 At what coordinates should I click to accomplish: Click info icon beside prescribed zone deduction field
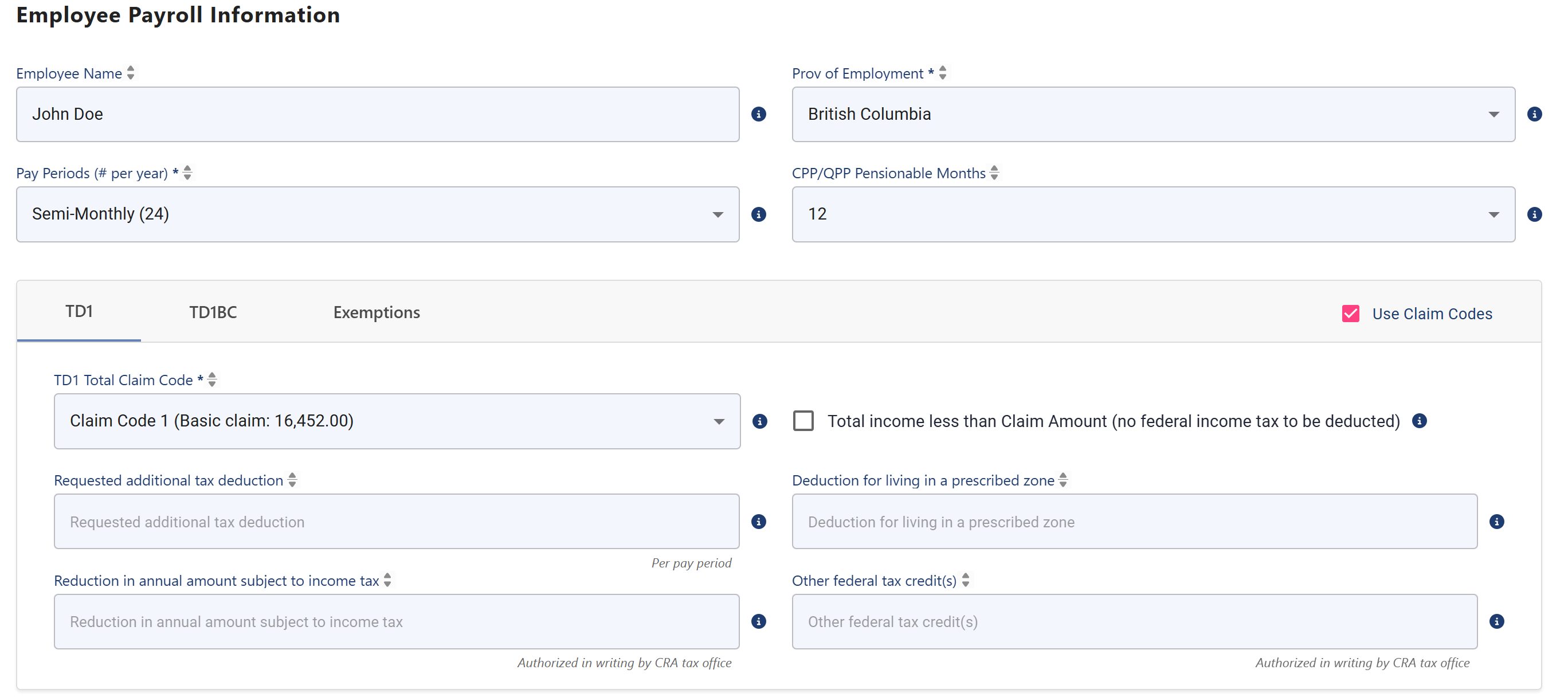click(1497, 522)
